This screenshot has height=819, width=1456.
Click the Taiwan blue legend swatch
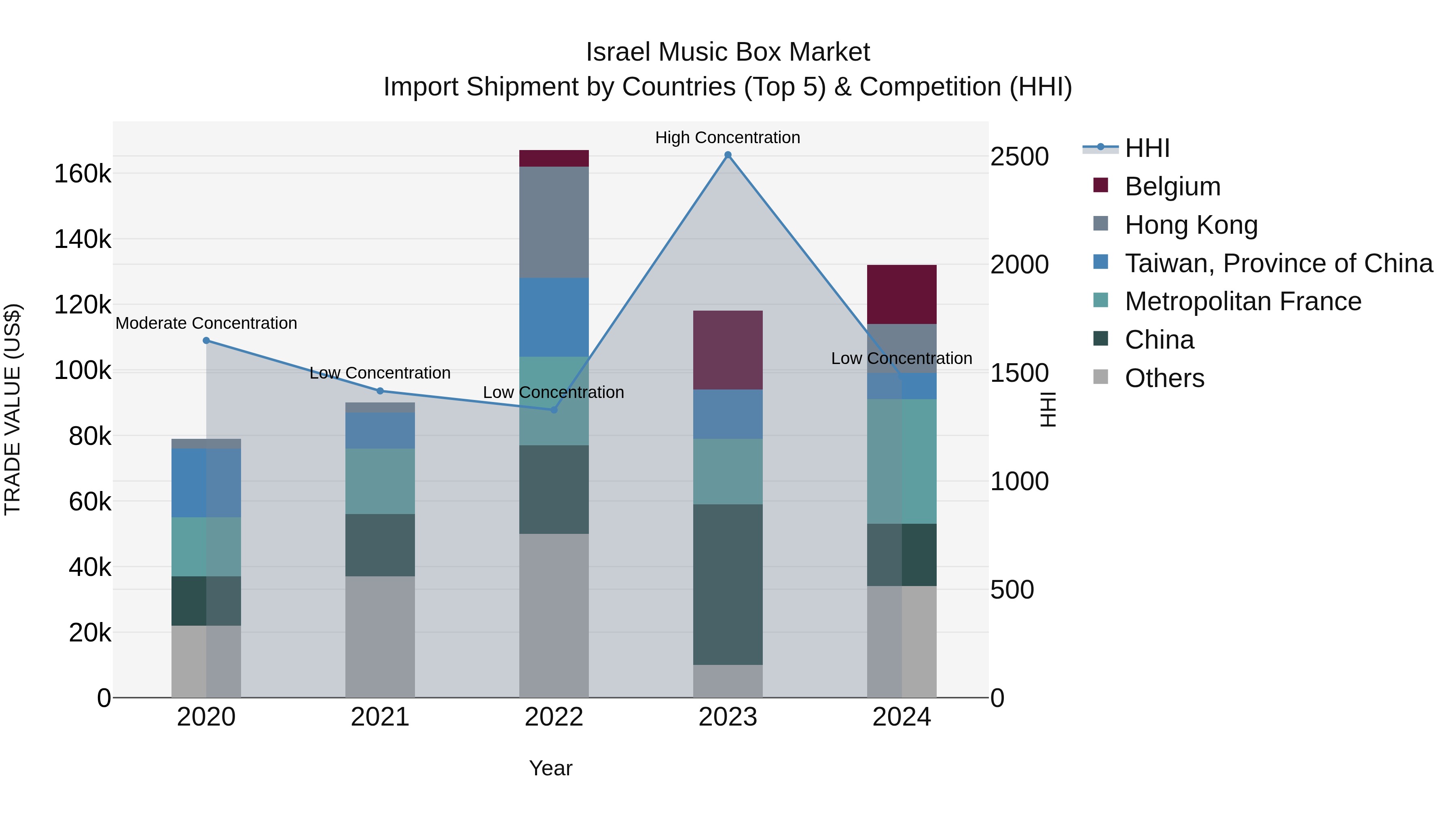point(1100,262)
